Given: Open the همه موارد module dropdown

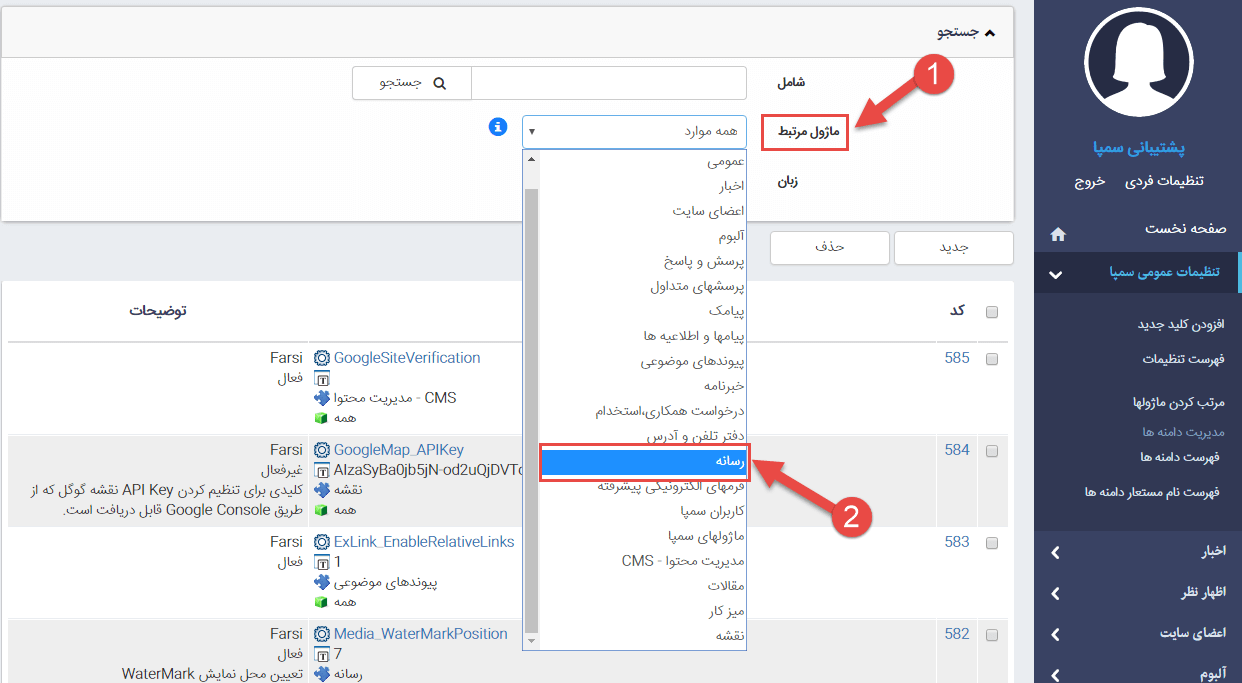Looking at the screenshot, I should (634, 131).
